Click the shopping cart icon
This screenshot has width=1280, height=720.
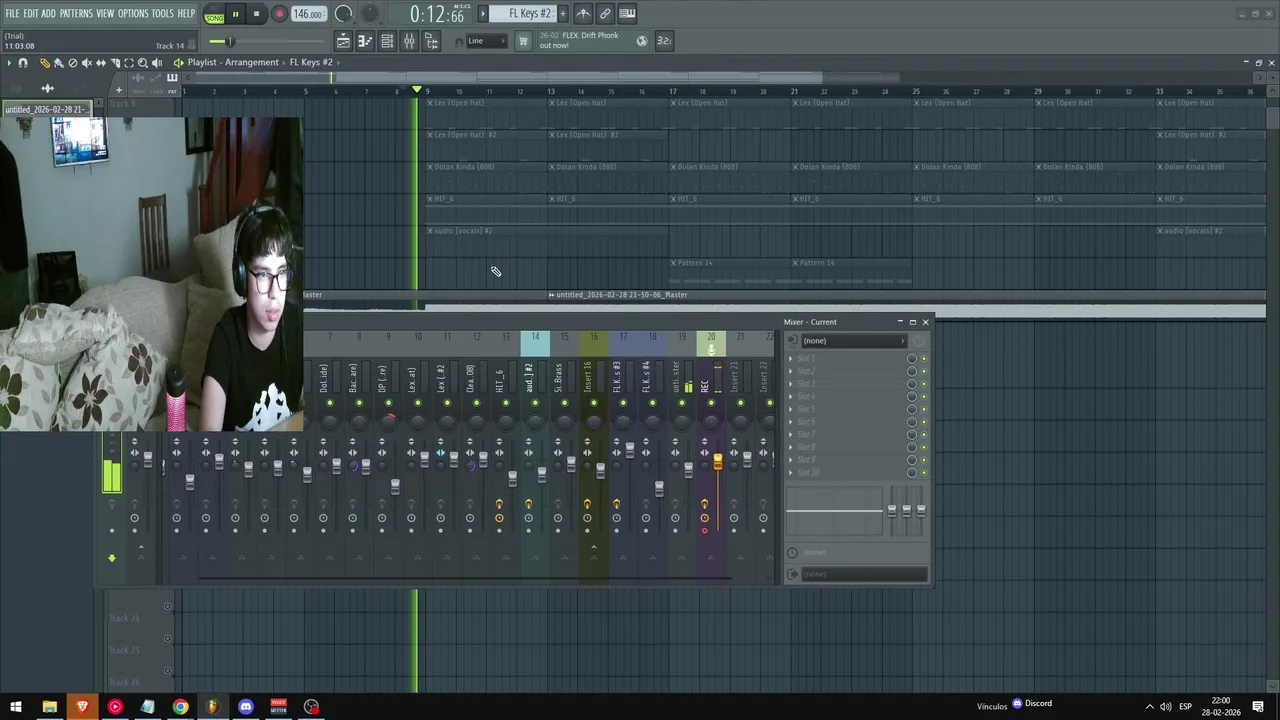(522, 41)
